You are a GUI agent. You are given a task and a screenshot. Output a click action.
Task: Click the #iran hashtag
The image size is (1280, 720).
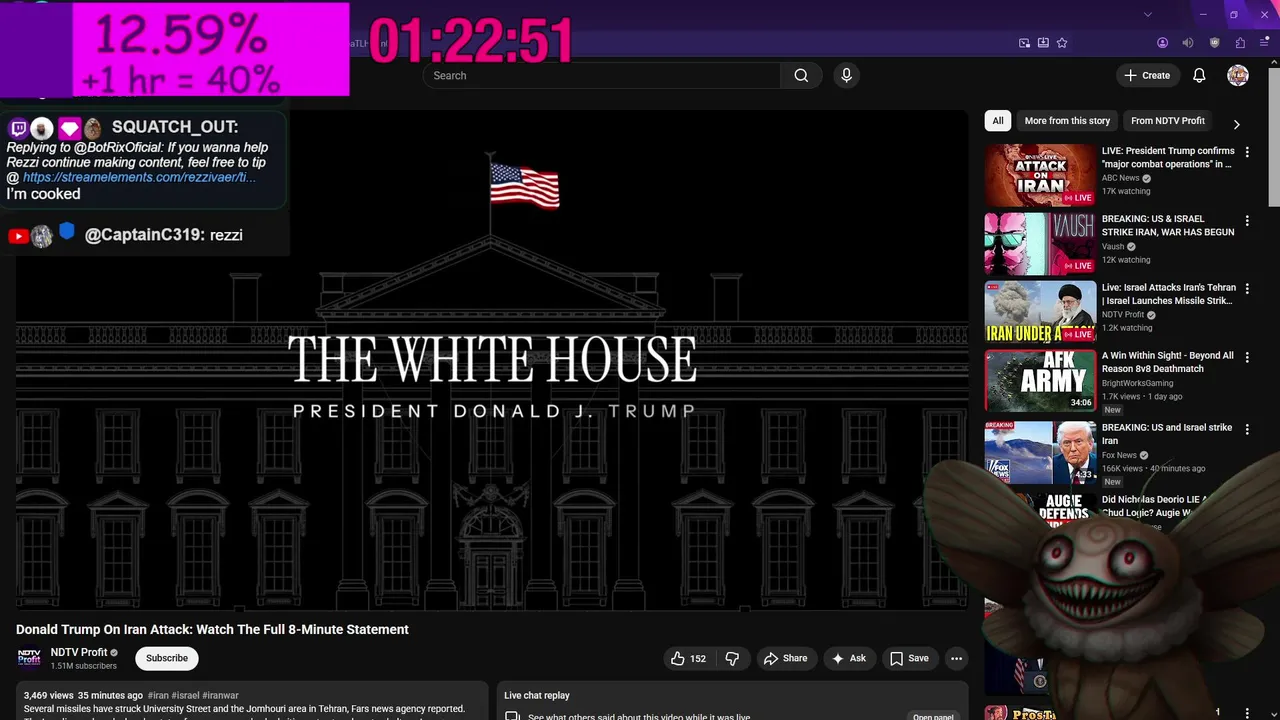coord(157,695)
